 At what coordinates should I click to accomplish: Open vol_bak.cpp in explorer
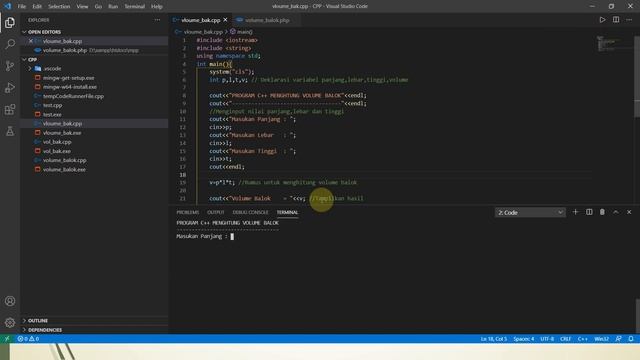[x=57, y=142]
